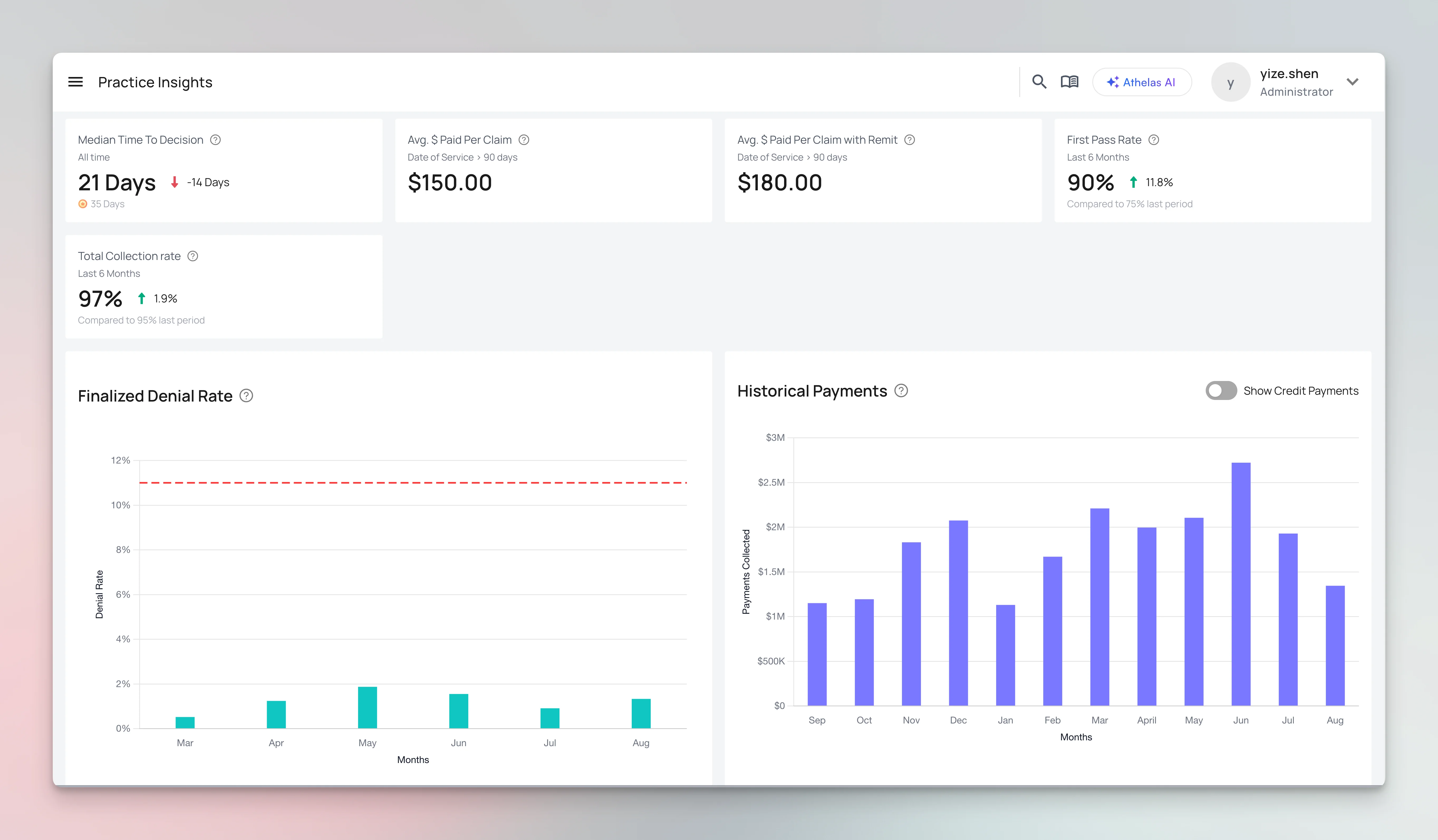This screenshot has height=840, width=1438.
Task: Show help for Total Collection rate
Action: point(193,256)
